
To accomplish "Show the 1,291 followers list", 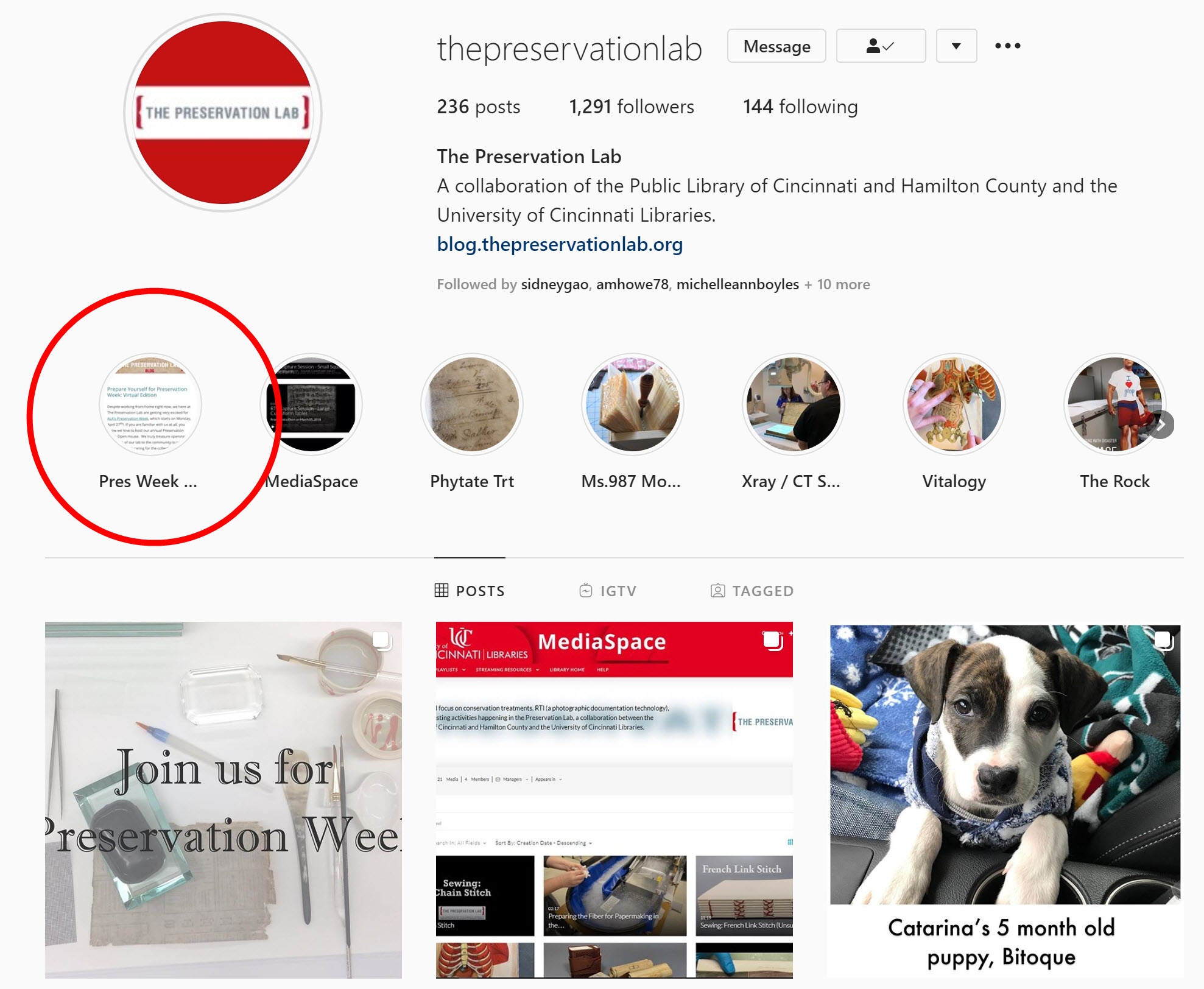I will point(632,107).
